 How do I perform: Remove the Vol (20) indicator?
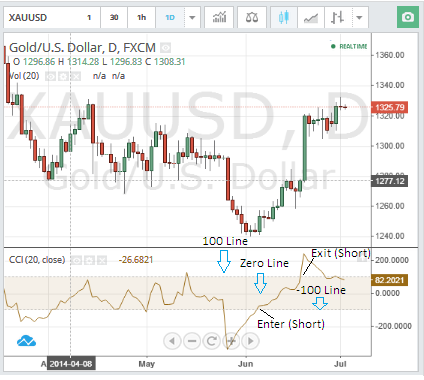click(76, 77)
